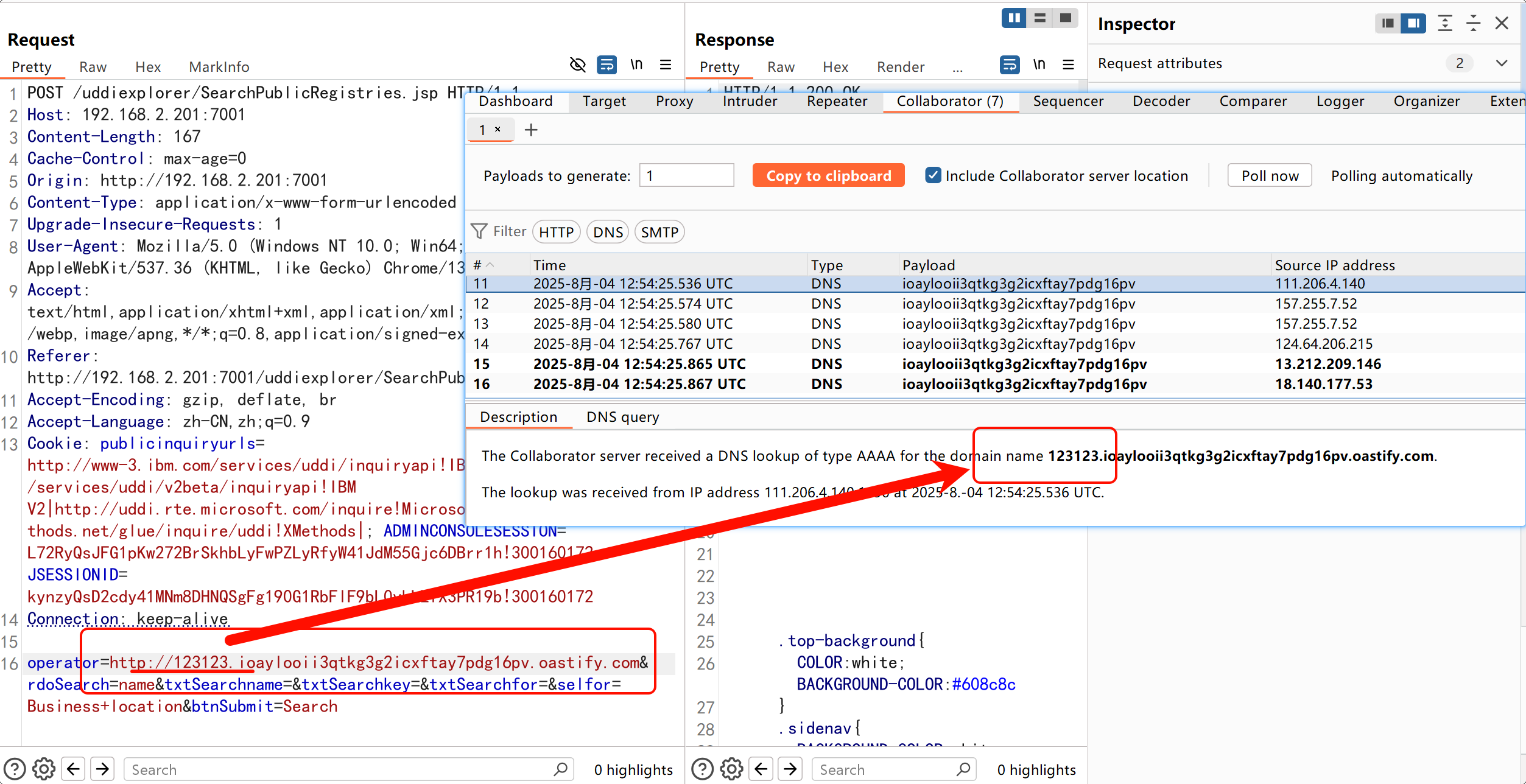
Task: Go forward with Request panel right arrow
Action: [102, 769]
